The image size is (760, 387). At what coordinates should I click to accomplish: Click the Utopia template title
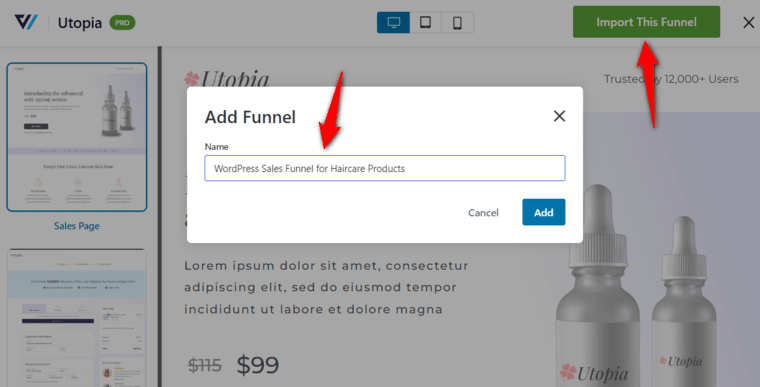coord(80,23)
